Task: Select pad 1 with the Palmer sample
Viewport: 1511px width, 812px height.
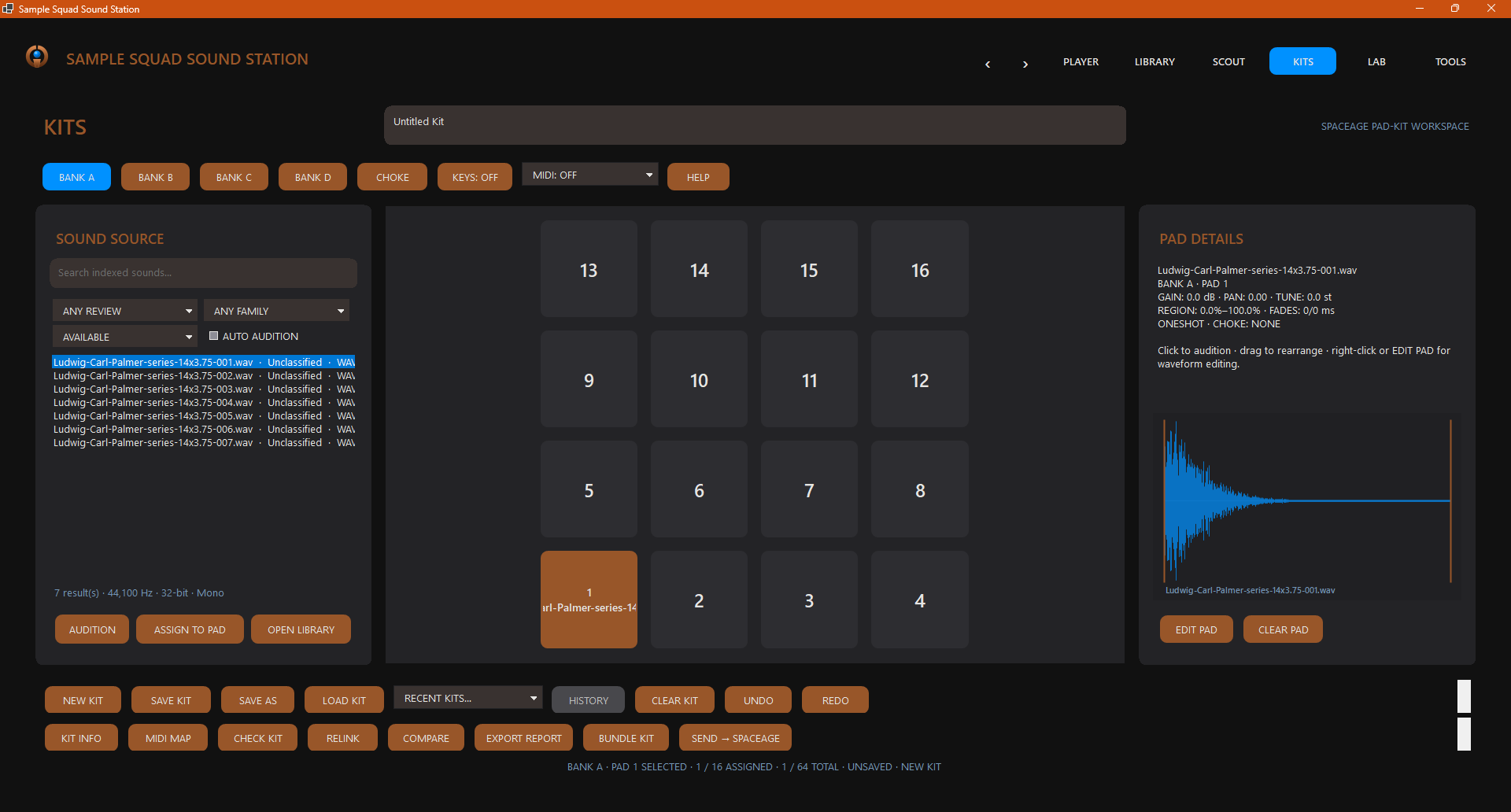Action: coord(589,600)
